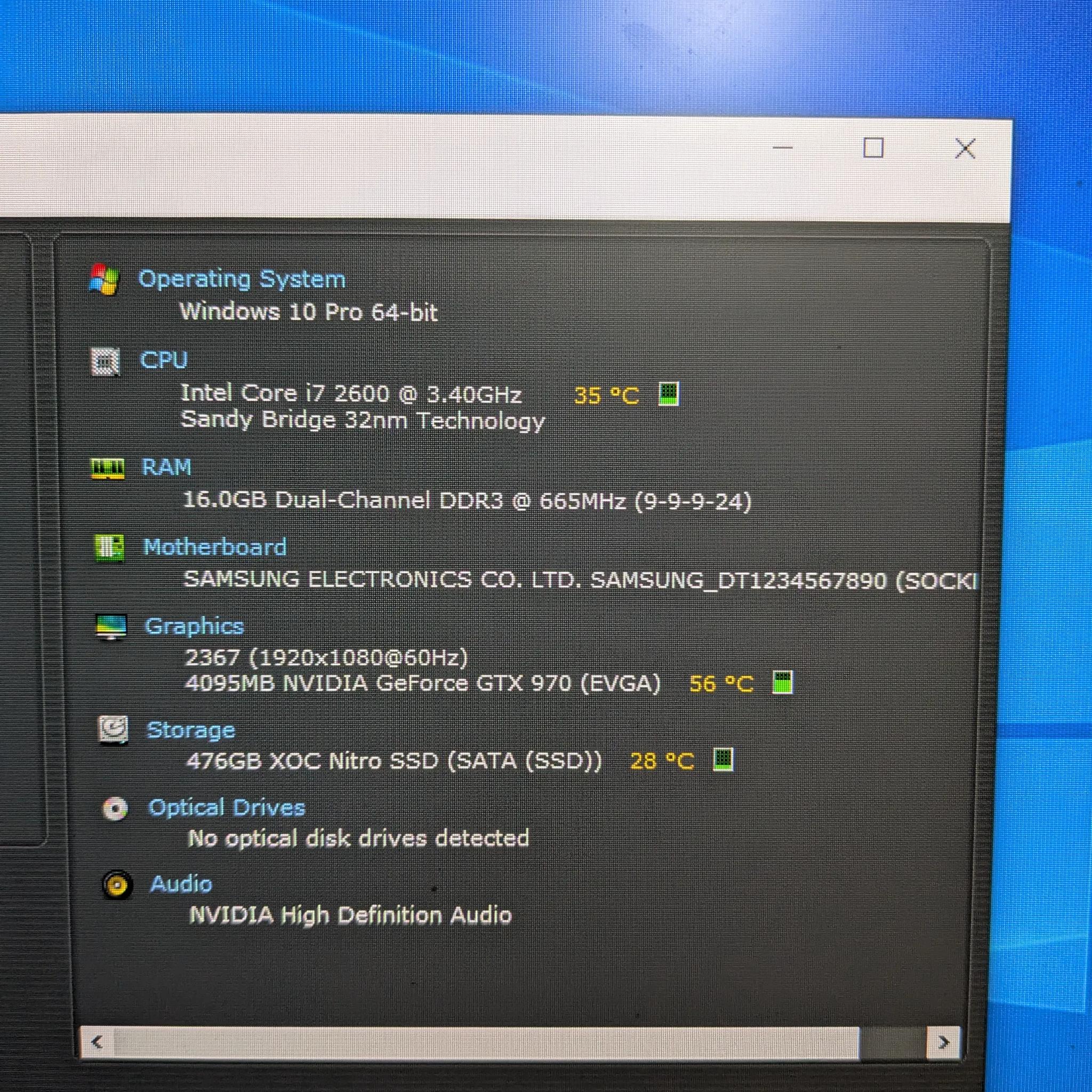This screenshot has height=1092, width=1092.
Task: Select the SAMSUNG ELECTRONICS motherboard line
Action: [x=581, y=581]
